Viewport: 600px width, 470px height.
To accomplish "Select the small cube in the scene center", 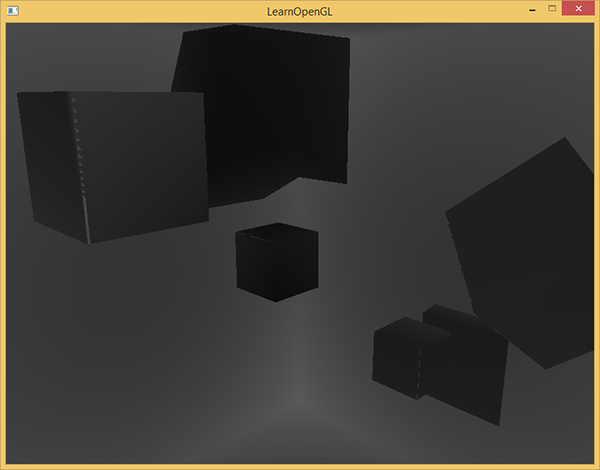I will pyautogui.click(x=277, y=265).
